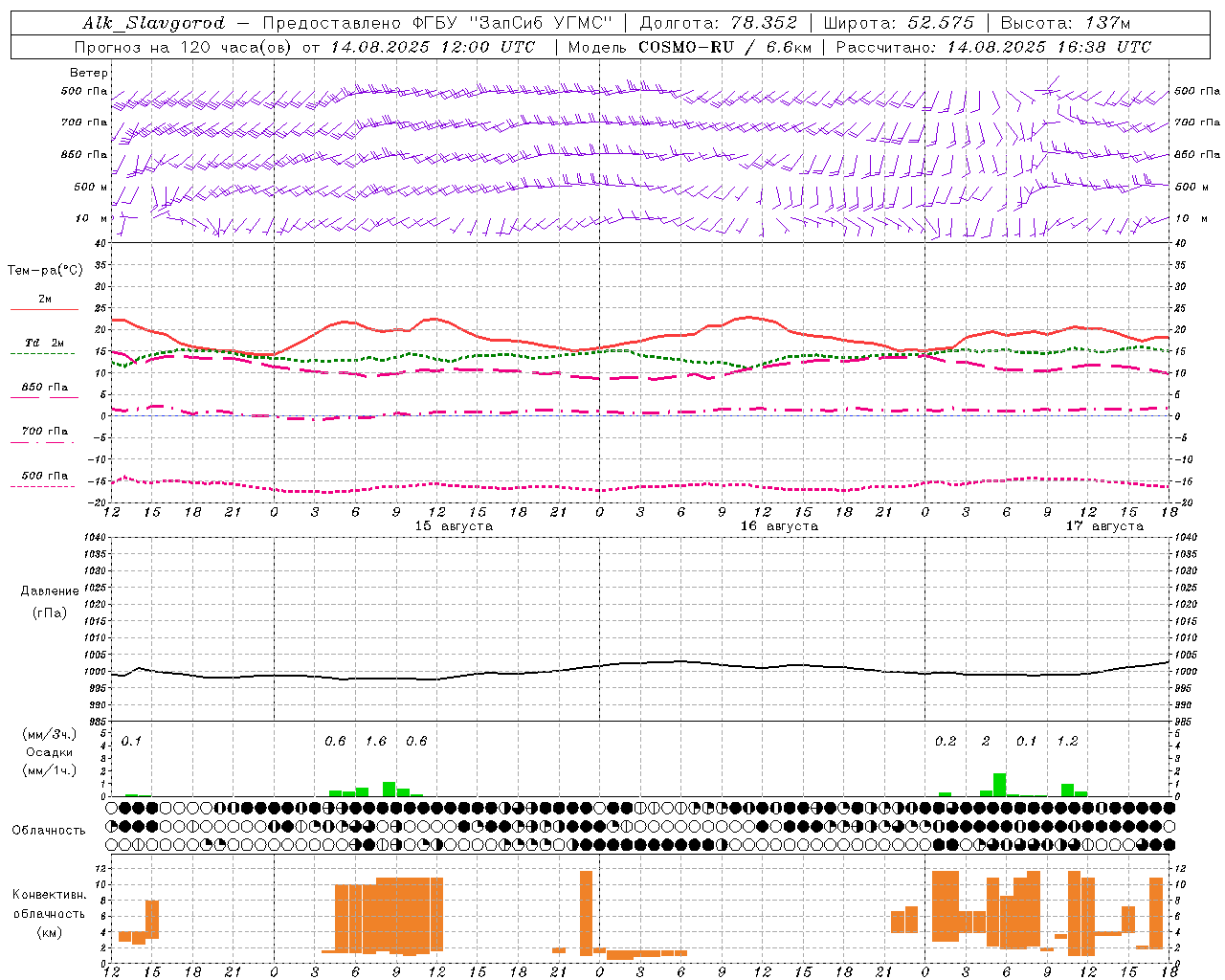Click the tallest green precipitation bar on 17 August
The image size is (1225, 980).
point(999,785)
